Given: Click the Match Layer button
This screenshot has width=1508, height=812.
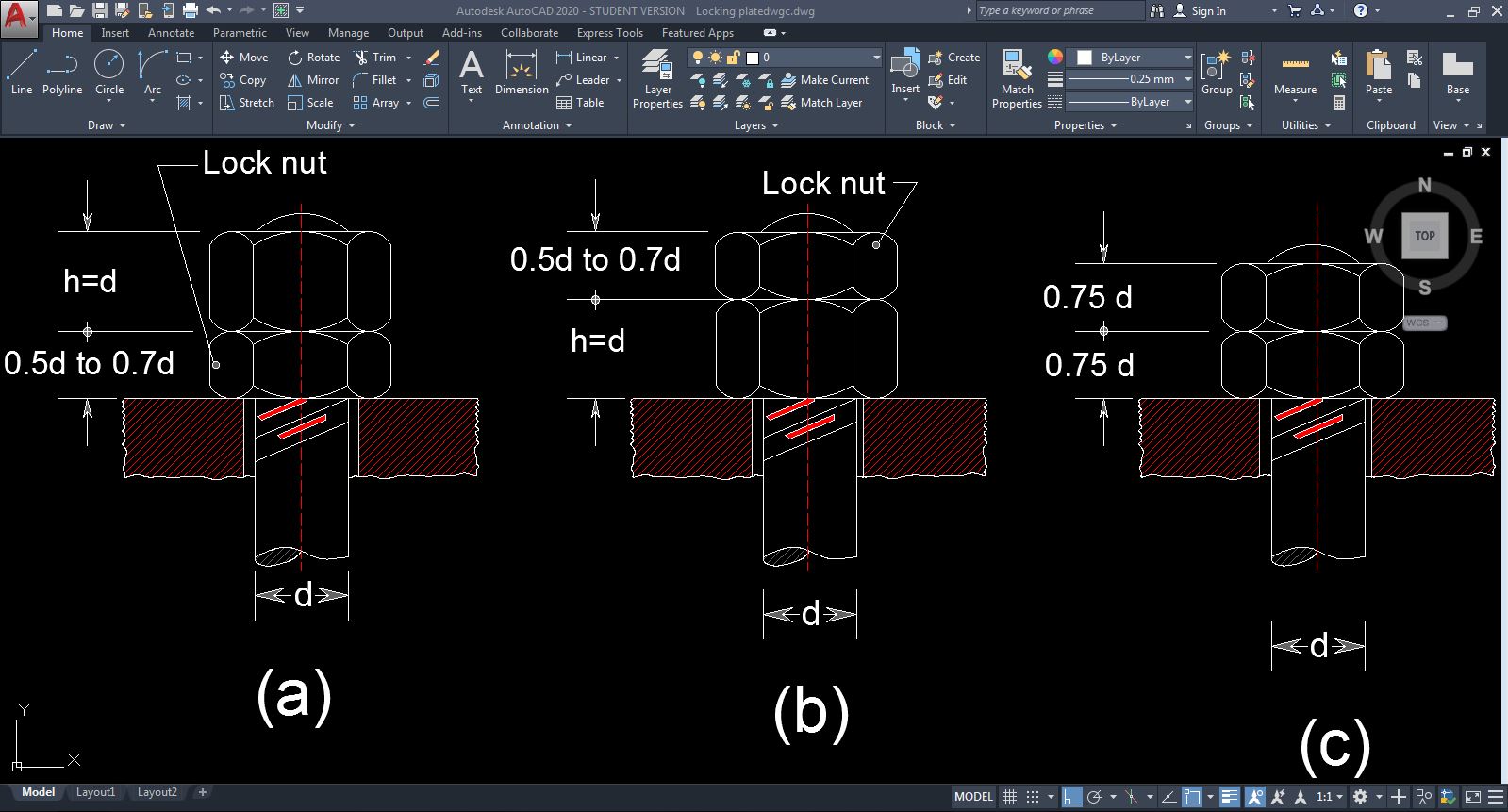Looking at the screenshot, I should click(x=821, y=103).
